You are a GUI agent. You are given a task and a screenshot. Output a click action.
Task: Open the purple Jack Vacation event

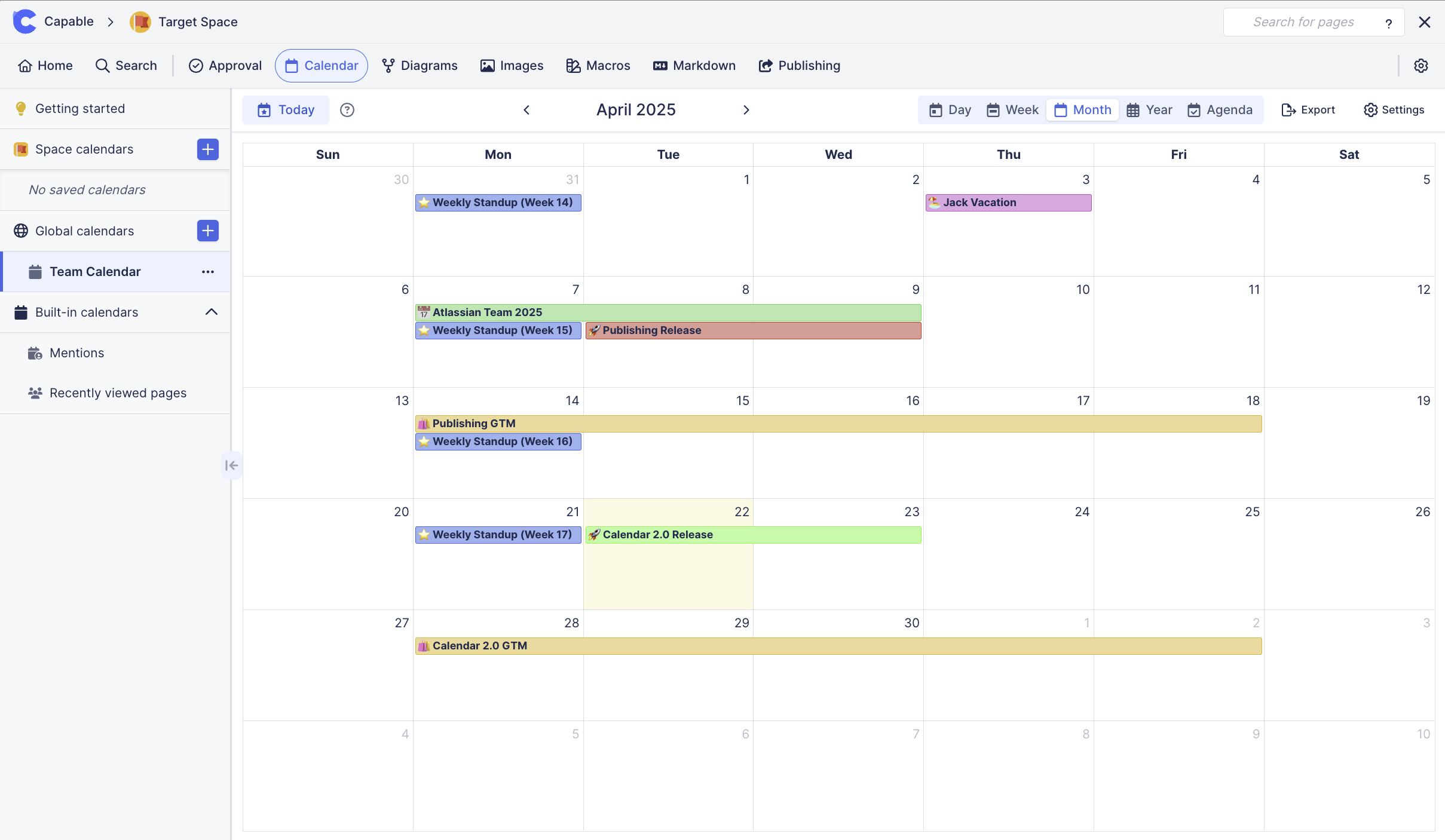pos(1008,203)
